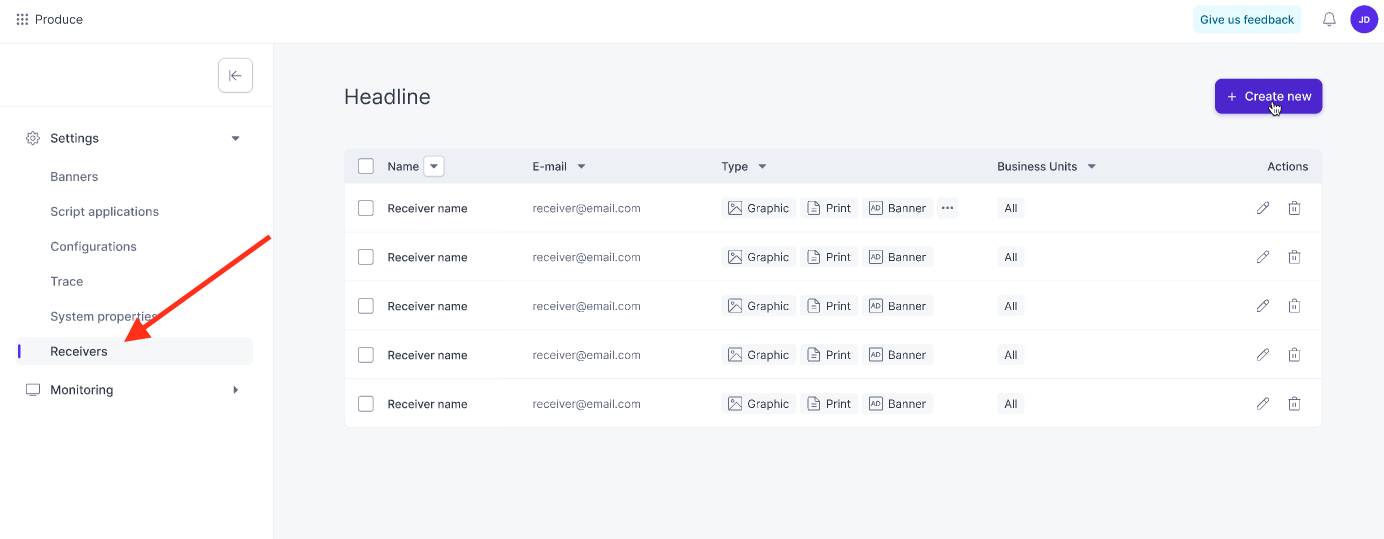Check the last Receiver name row checkbox
Image resolution: width=1384 pixels, height=539 pixels.
[x=366, y=404]
